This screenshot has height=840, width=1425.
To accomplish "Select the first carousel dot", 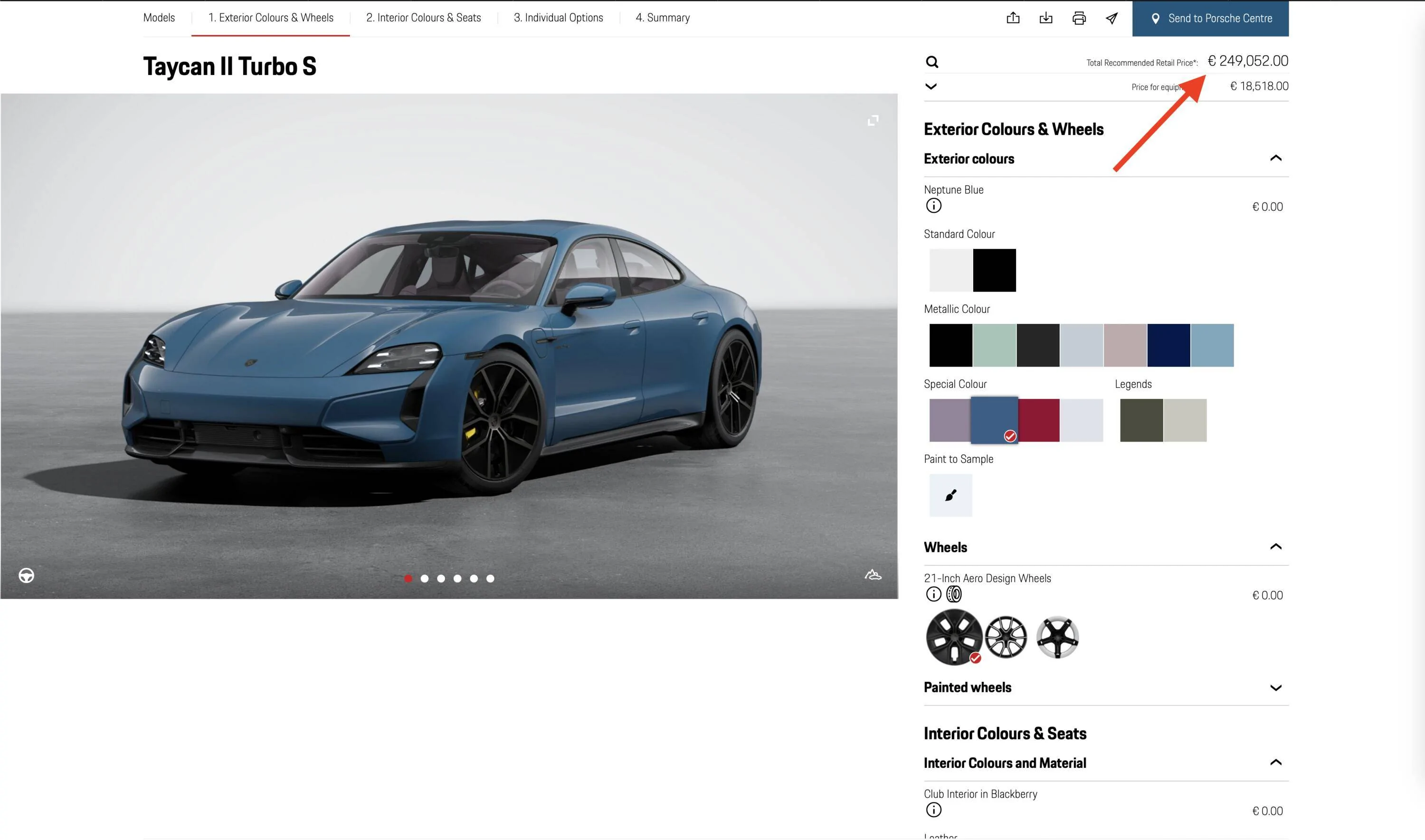I will click(x=408, y=578).
